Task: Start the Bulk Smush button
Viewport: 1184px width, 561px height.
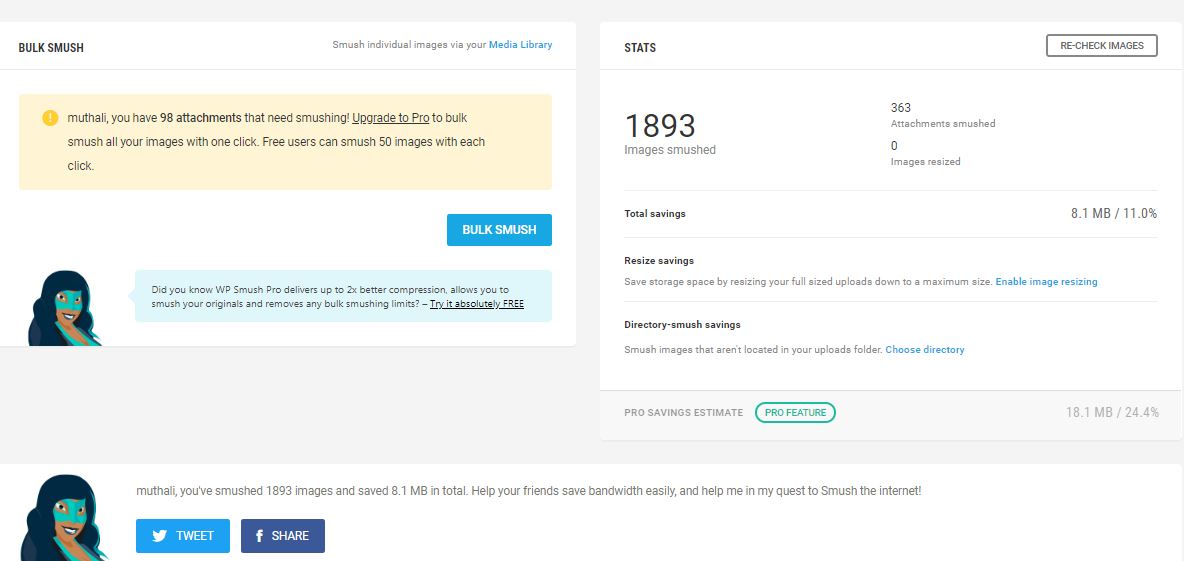Action: pyautogui.click(x=499, y=230)
